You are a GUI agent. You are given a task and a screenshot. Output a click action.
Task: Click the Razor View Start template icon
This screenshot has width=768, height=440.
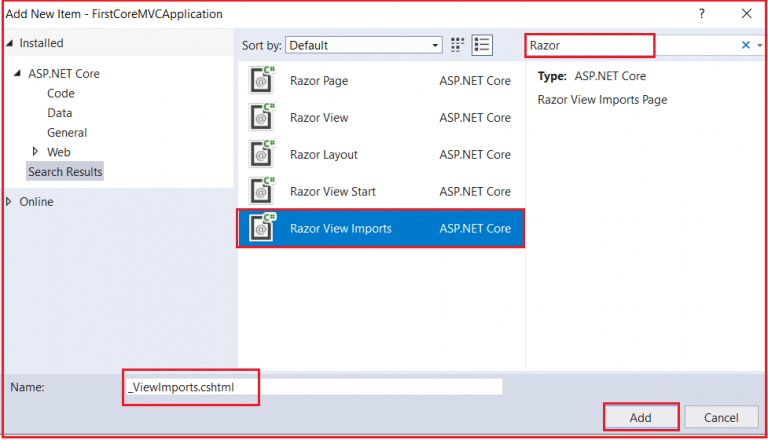pos(262,191)
